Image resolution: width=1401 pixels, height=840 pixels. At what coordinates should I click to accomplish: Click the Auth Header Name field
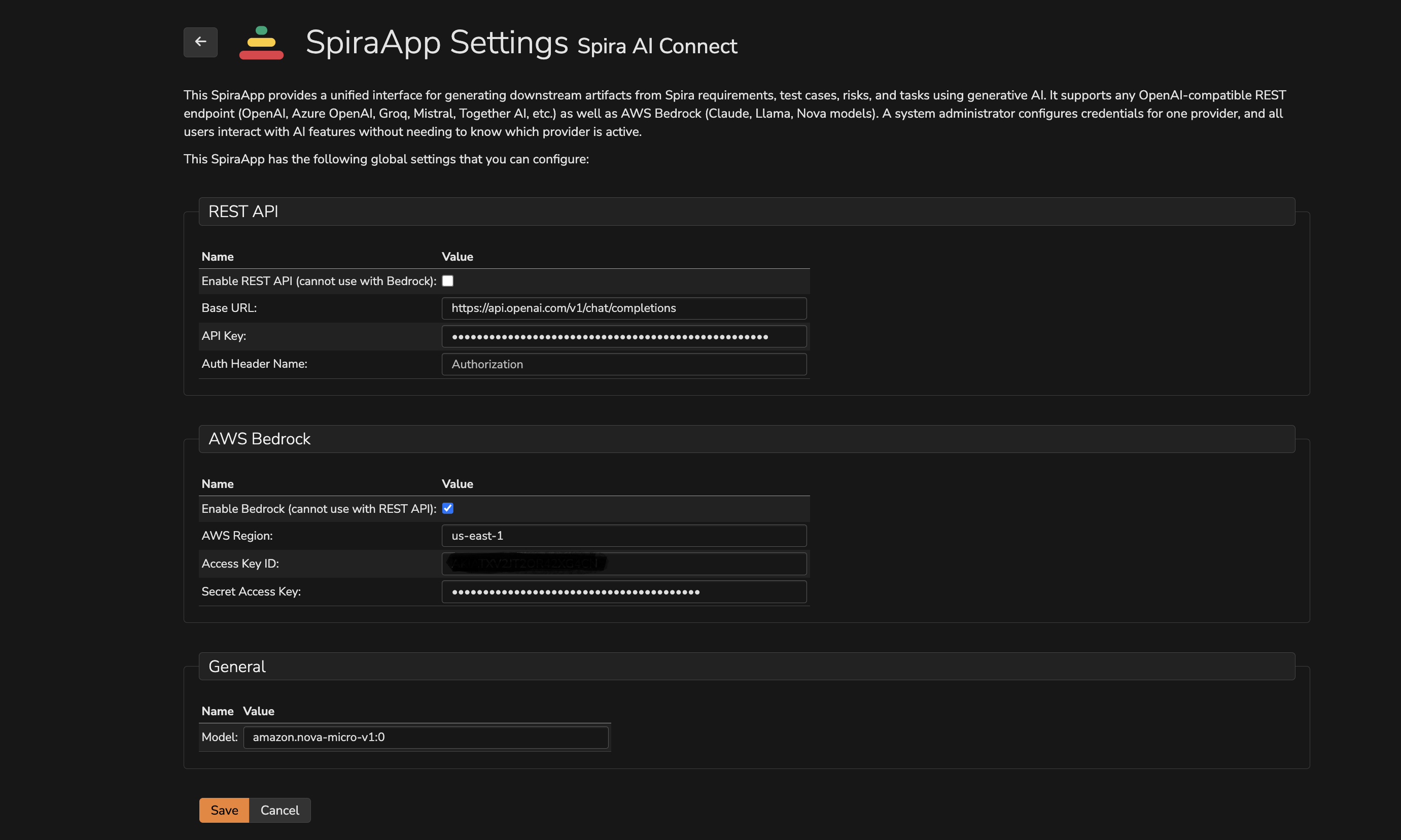coord(624,364)
